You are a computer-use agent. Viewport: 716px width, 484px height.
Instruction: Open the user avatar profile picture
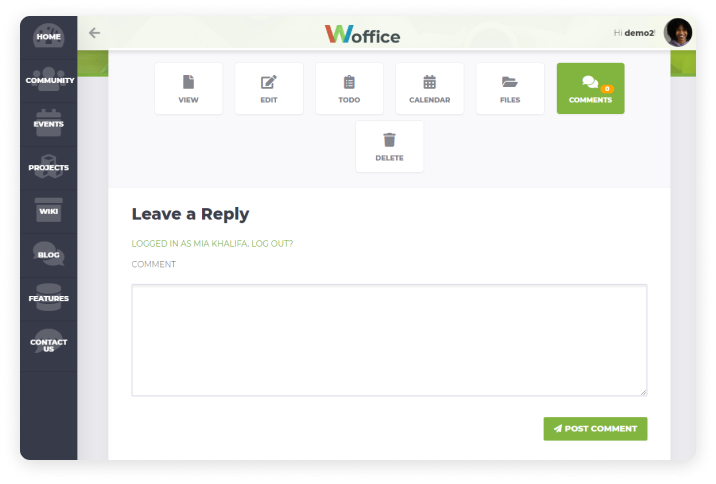(678, 32)
